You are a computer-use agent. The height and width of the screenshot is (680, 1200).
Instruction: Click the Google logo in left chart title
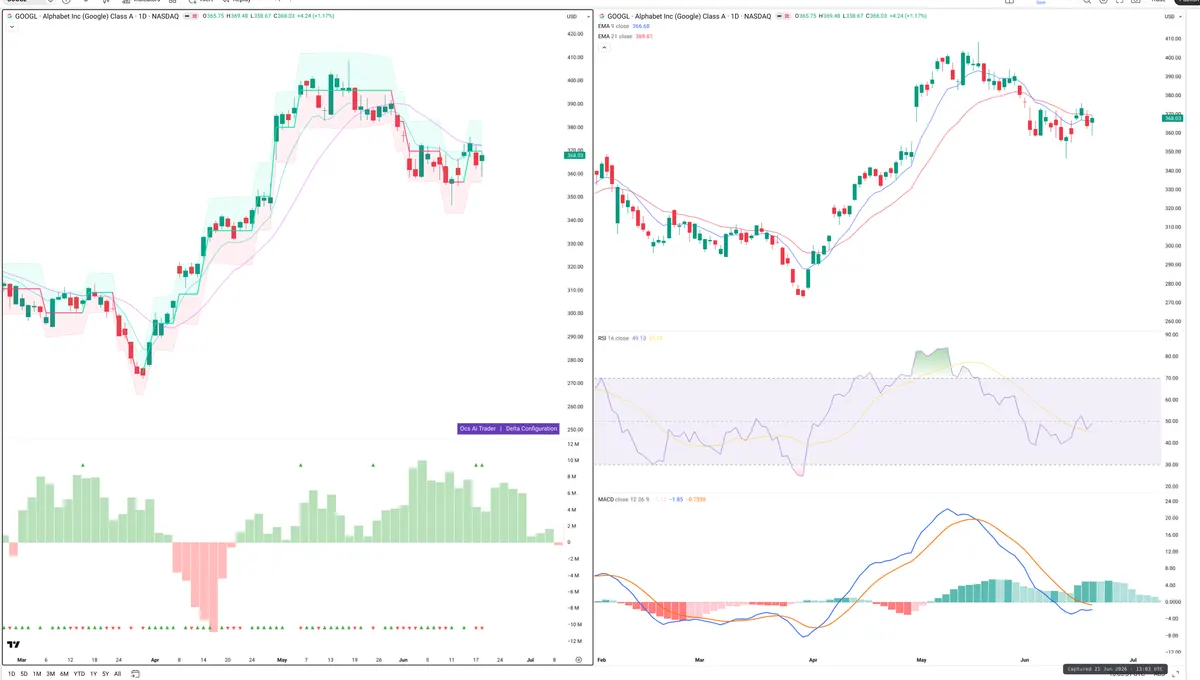[x=9, y=17]
